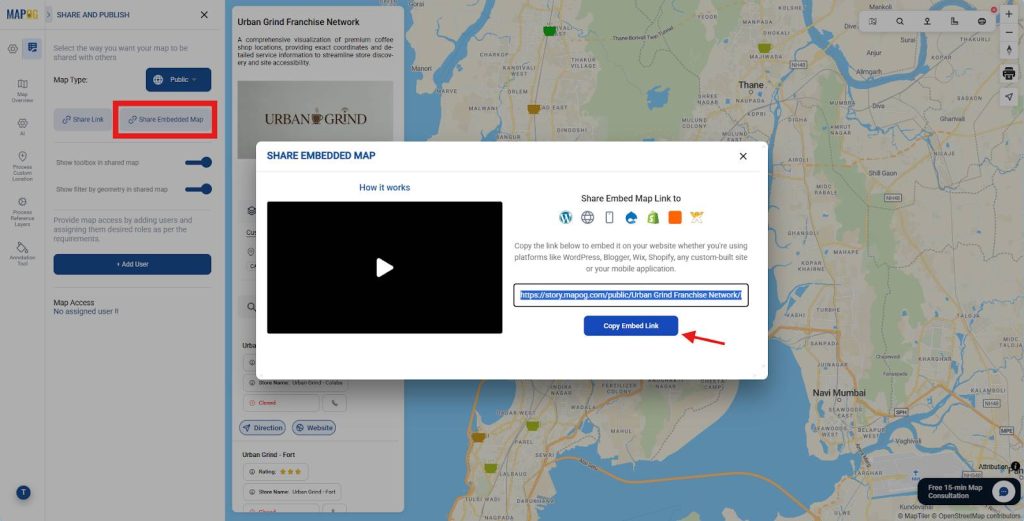Click the Navi Mumbai label on map
The image size is (1024, 521).
[839, 393]
